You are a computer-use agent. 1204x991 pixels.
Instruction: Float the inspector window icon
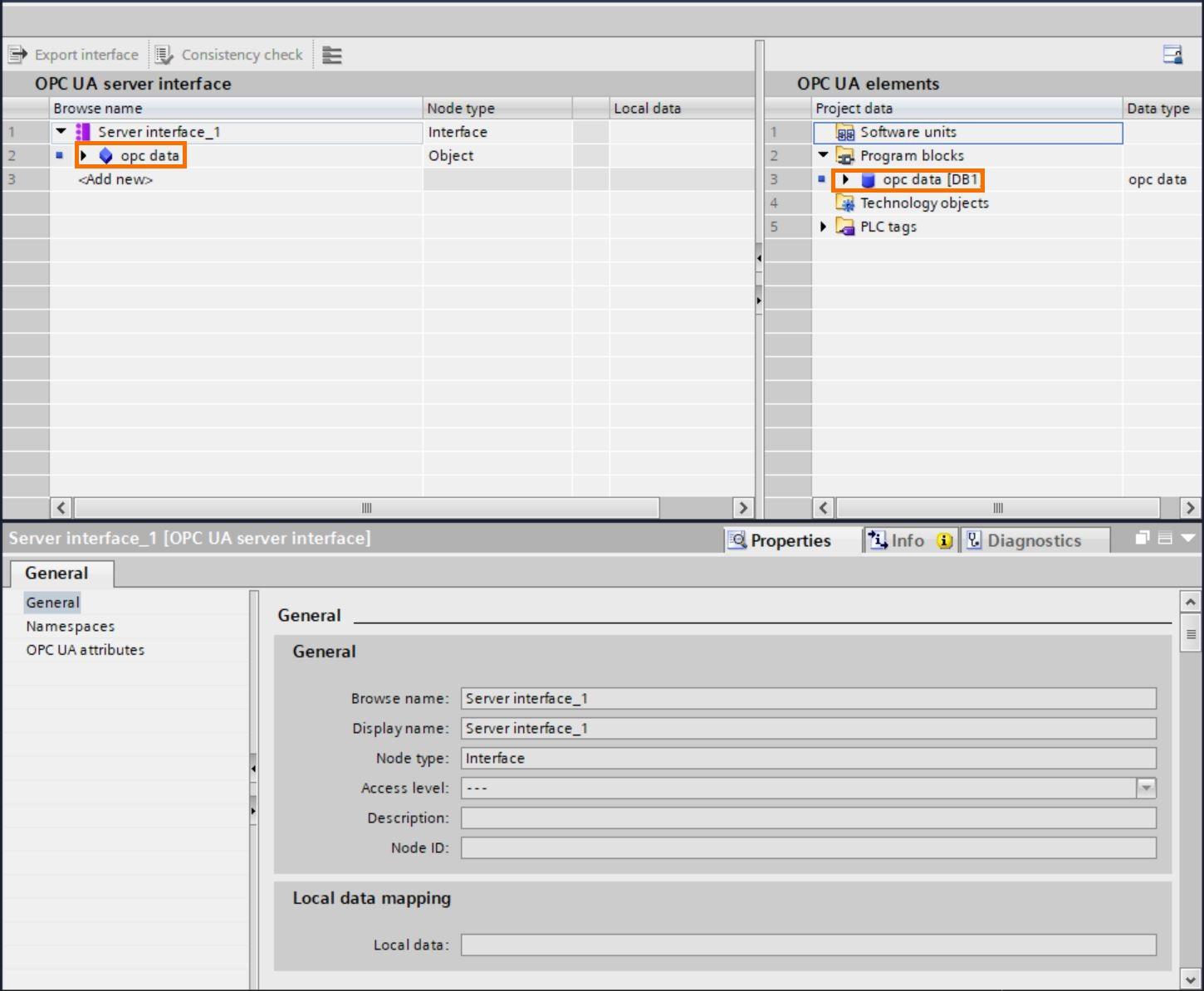click(1143, 538)
